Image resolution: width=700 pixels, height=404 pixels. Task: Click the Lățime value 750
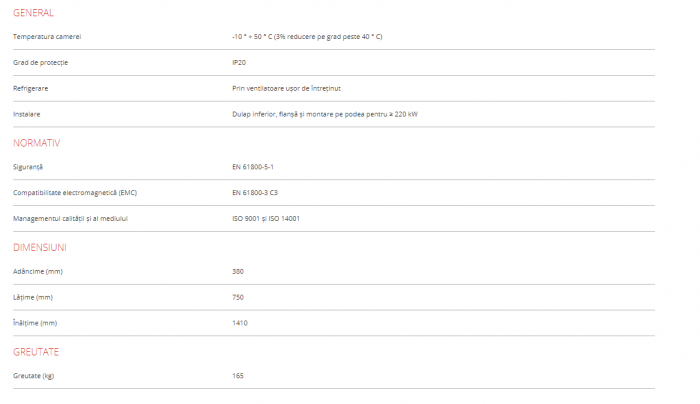(238, 297)
